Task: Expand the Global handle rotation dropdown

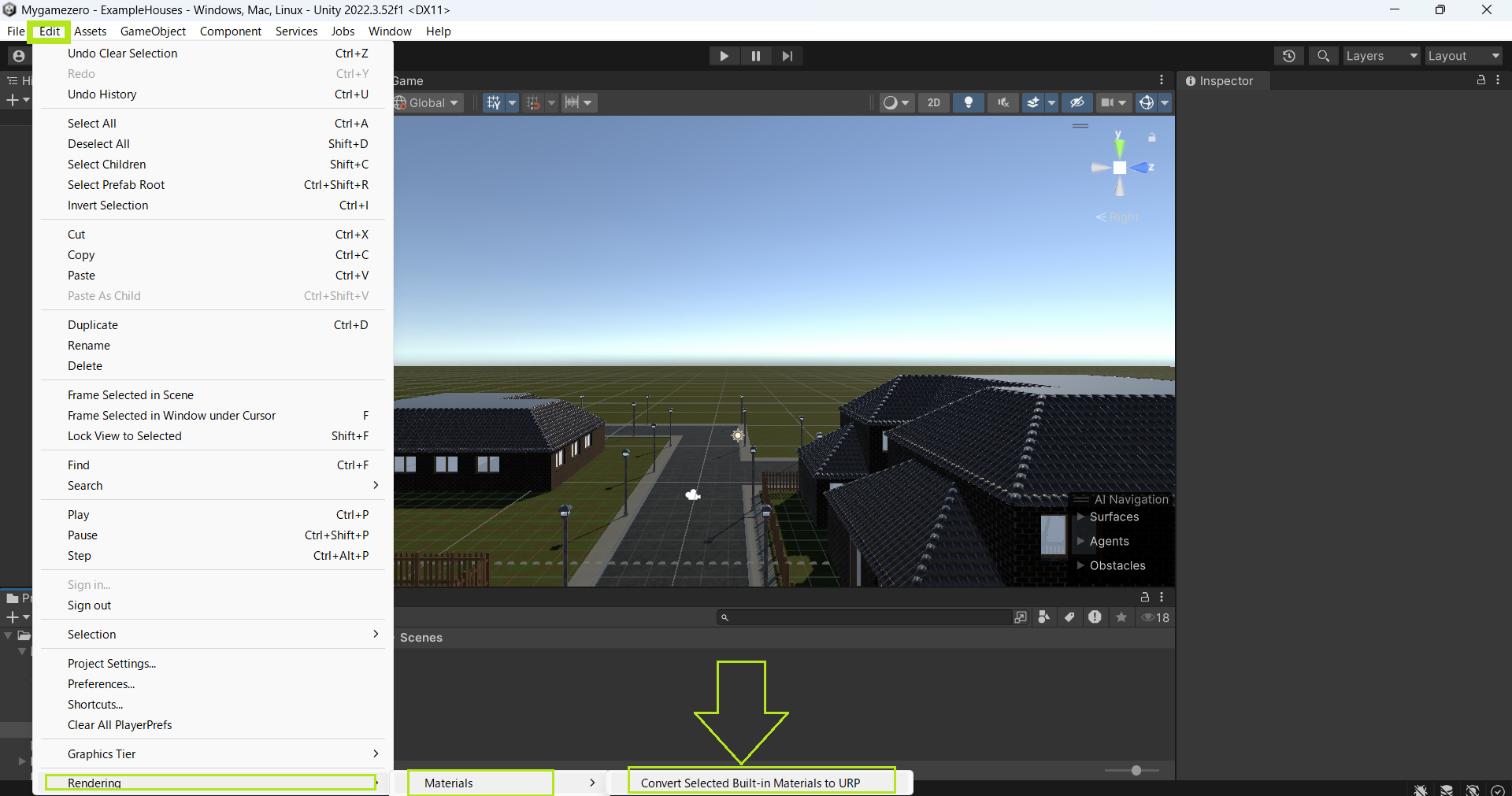Action: pos(428,102)
